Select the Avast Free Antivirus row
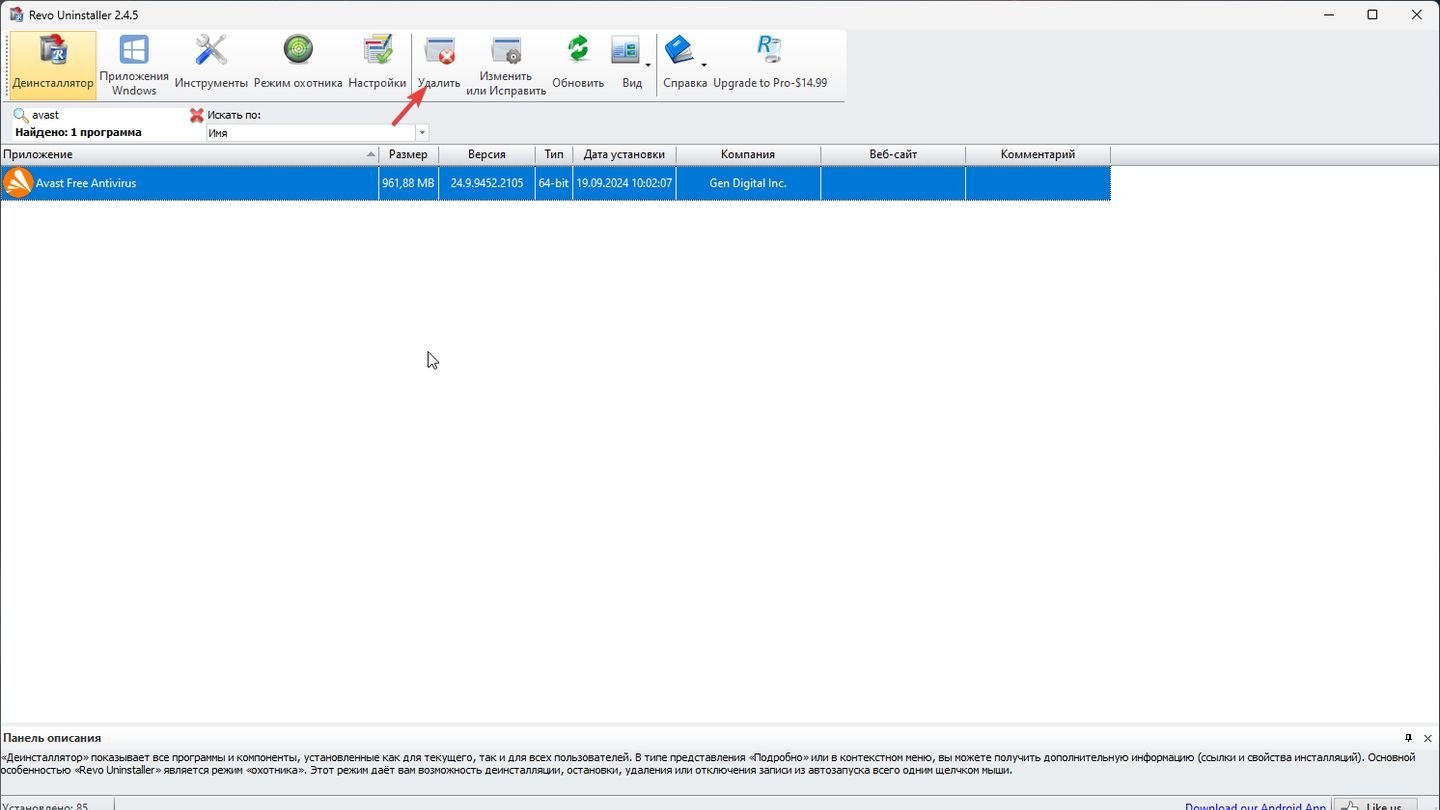Viewport: 1440px width, 810px height. point(555,183)
